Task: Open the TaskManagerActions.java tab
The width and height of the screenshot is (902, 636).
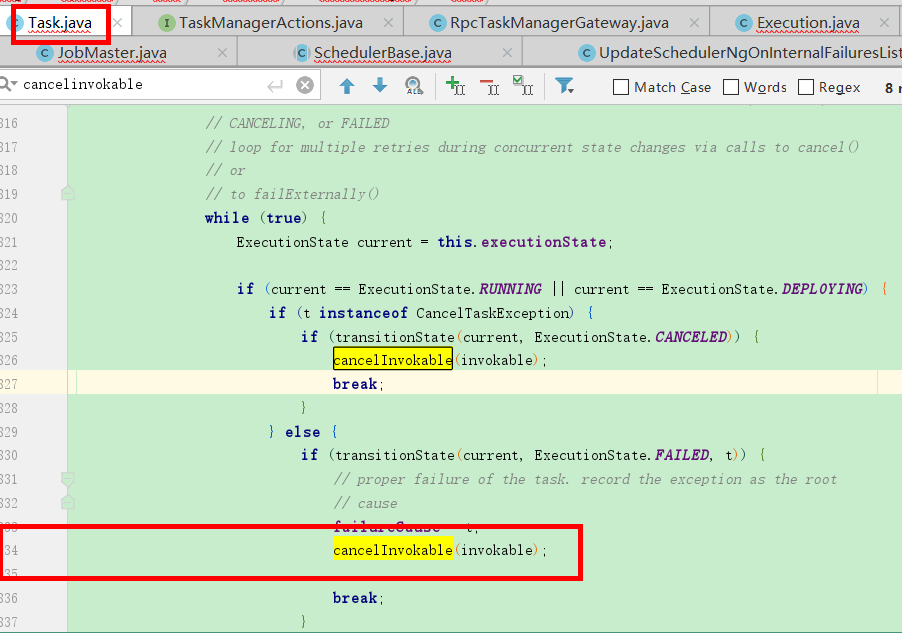Action: (270, 23)
